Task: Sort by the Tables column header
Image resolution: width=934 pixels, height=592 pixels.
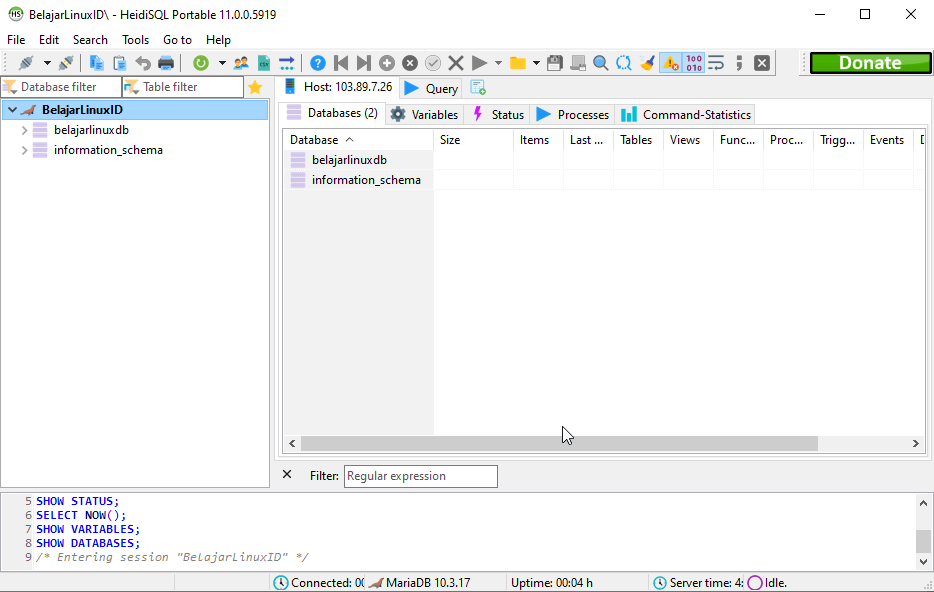Action: pos(639,140)
